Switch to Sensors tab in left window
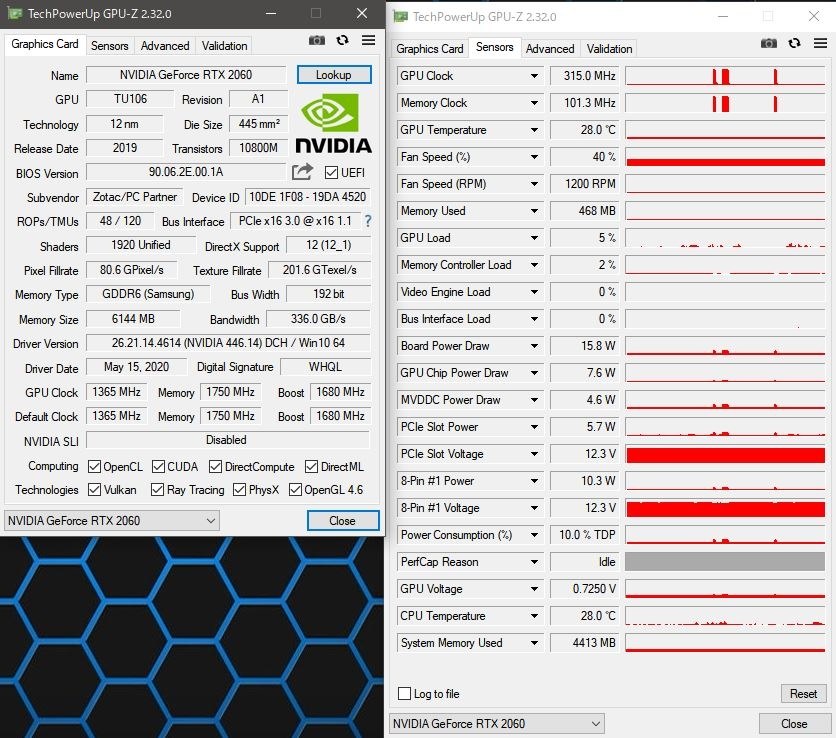Screen dimensions: 836x738 click(109, 46)
